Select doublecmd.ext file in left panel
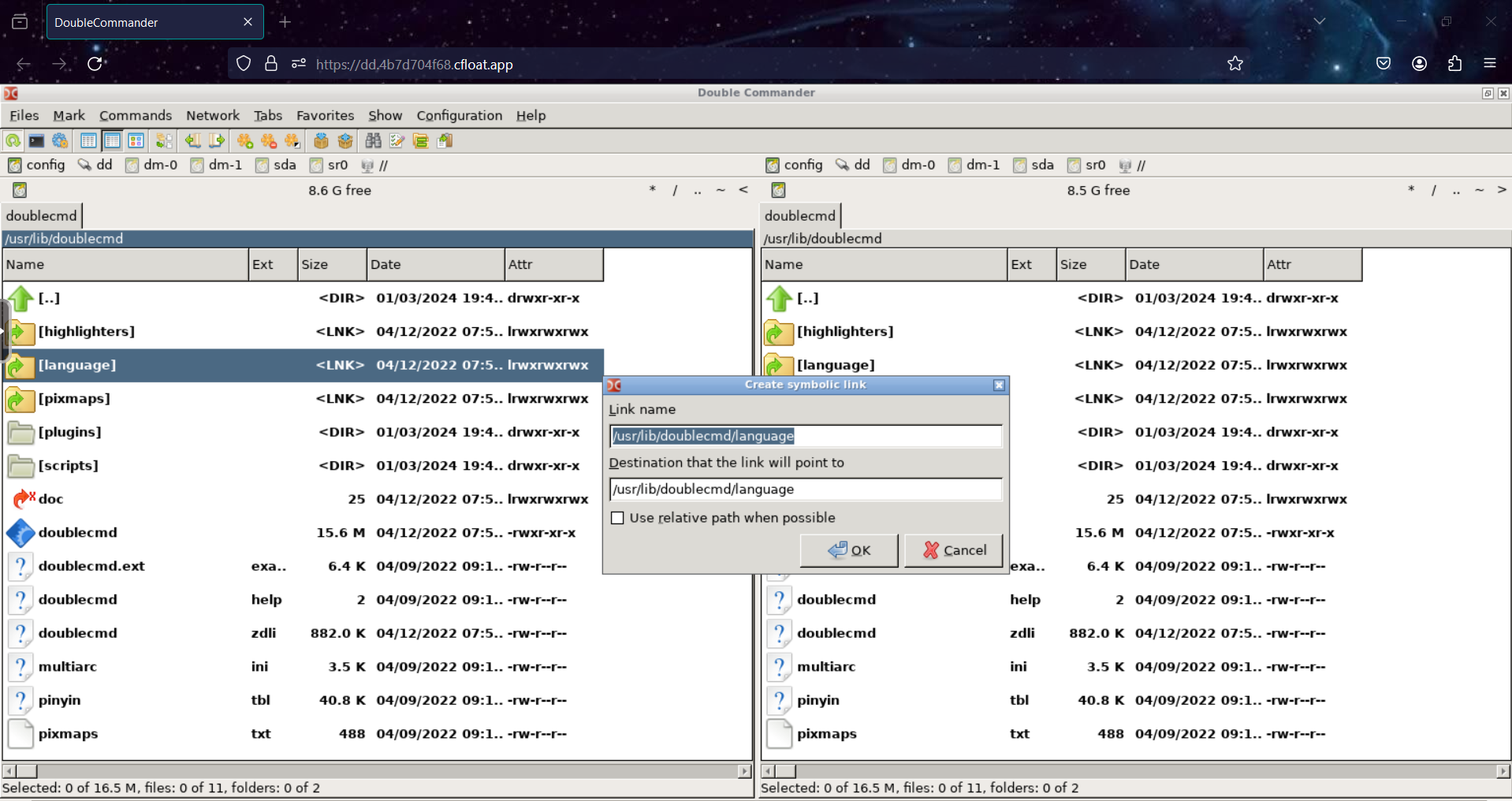Screen dimensions: 1512x801 [x=304, y=566]
